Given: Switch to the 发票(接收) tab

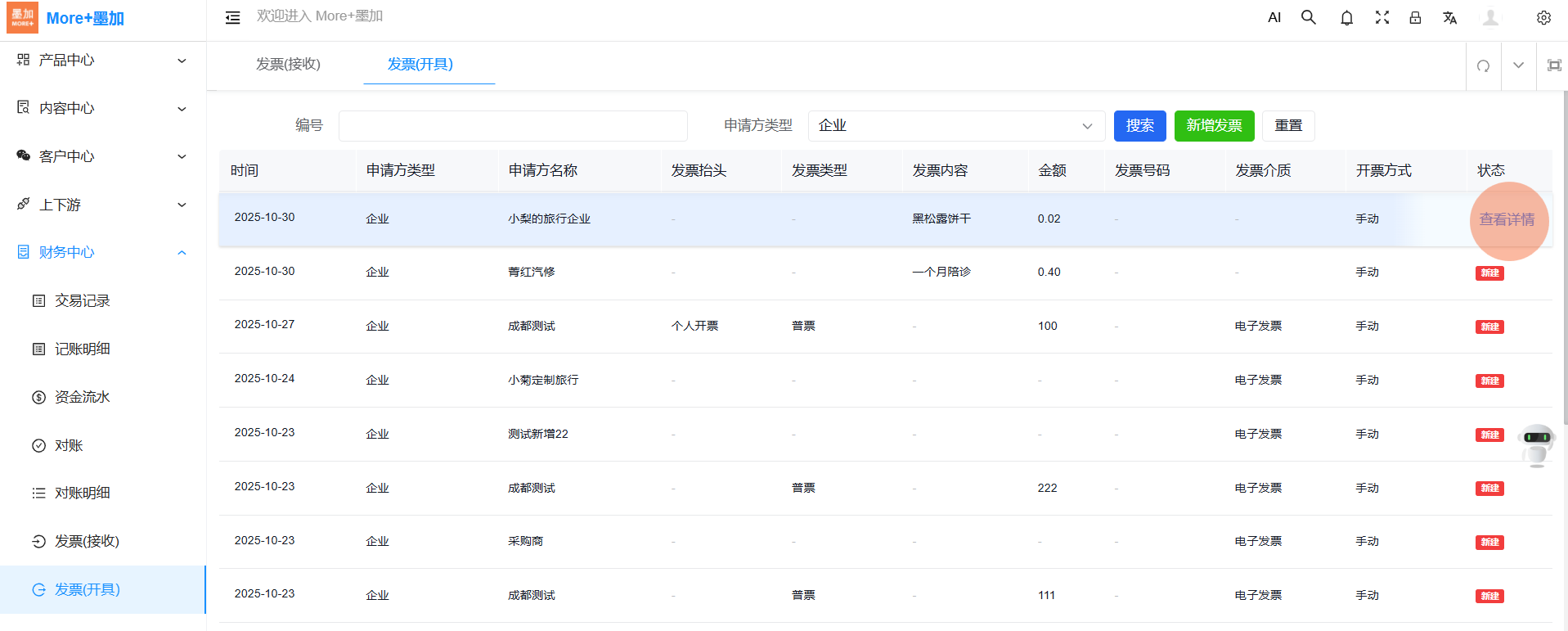Looking at the screenshot, I should pos(288,64).
